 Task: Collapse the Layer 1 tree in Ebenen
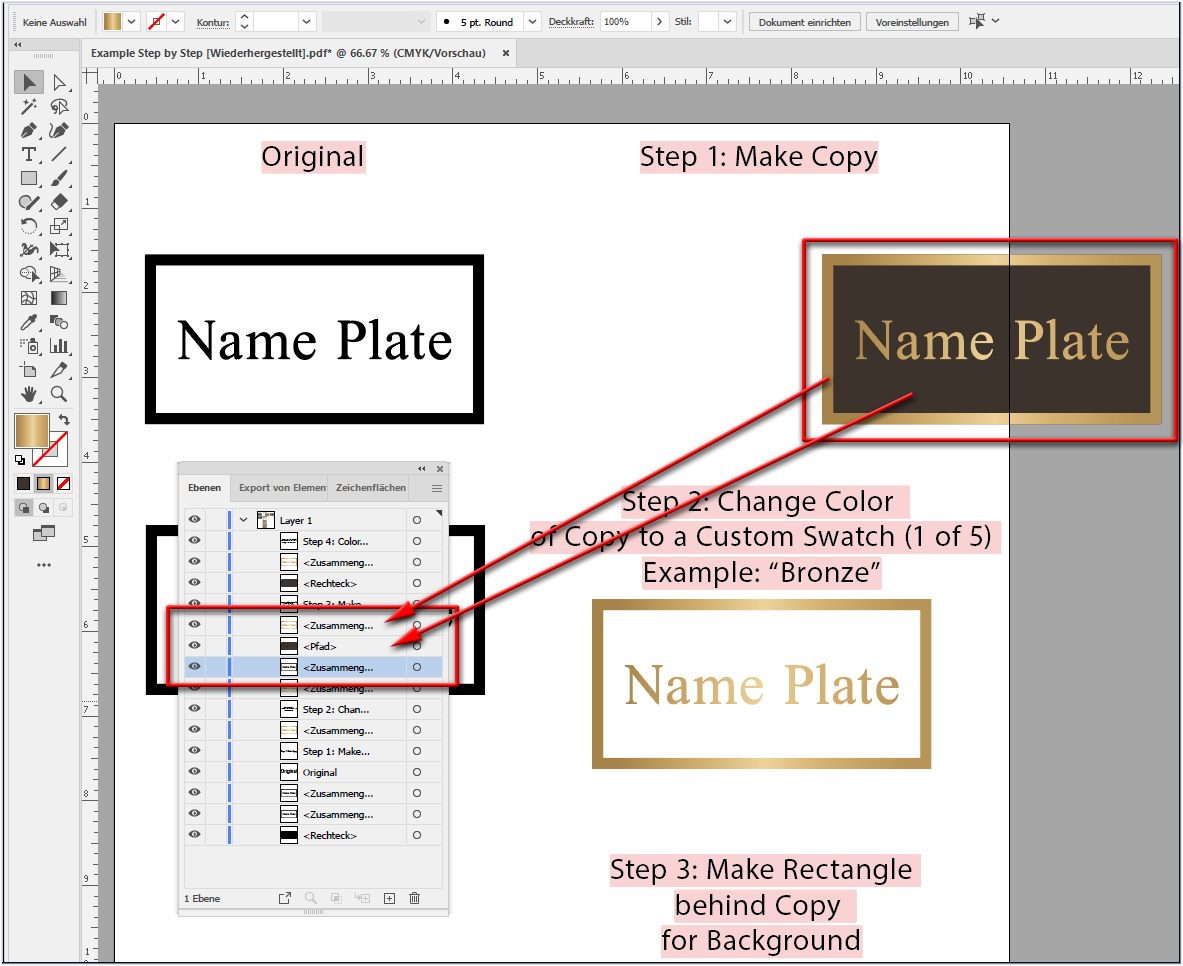click(x=244, y=519)
